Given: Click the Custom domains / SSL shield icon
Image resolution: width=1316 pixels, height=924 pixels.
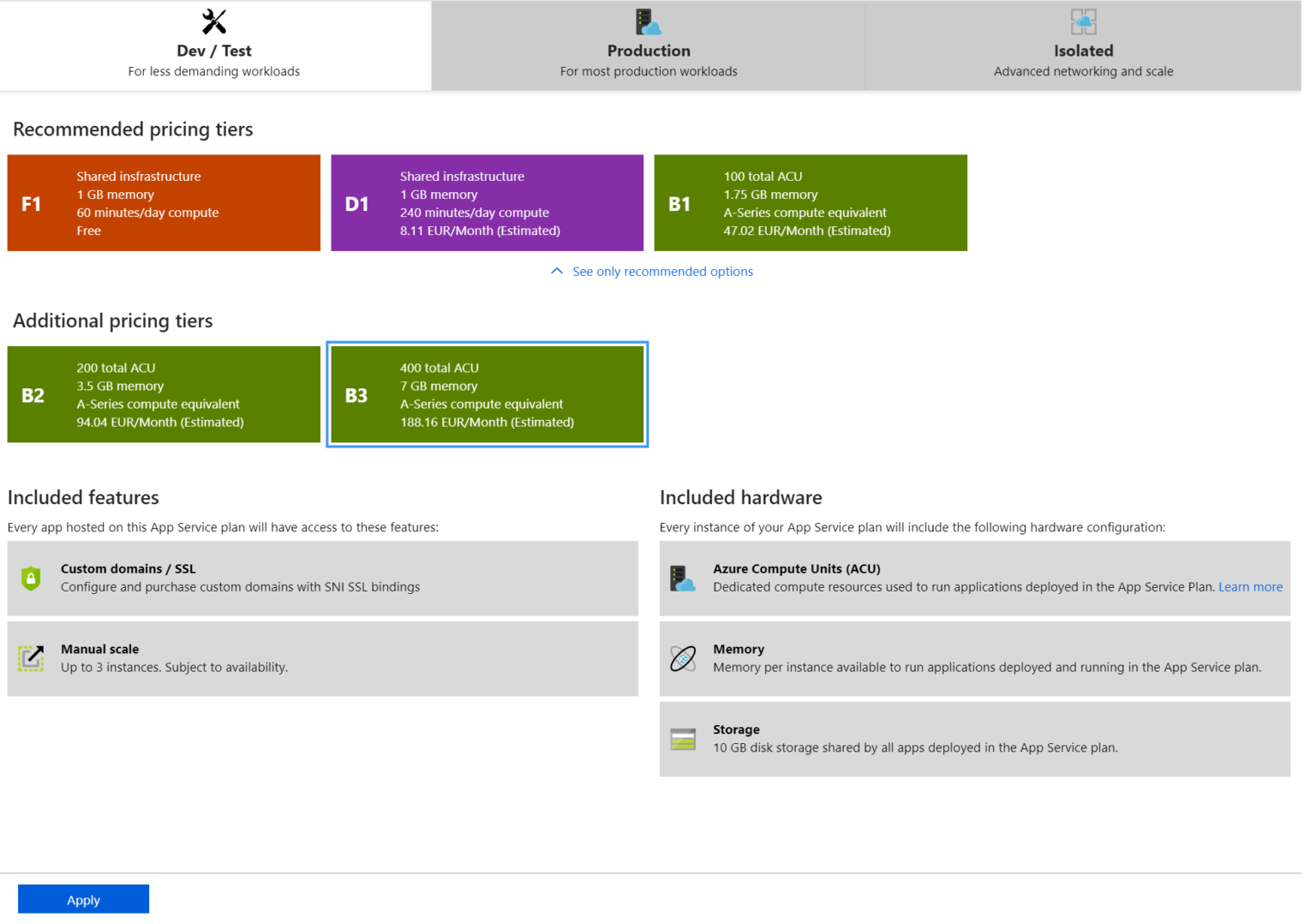Looking at the screenshot, I should point(30,578).
